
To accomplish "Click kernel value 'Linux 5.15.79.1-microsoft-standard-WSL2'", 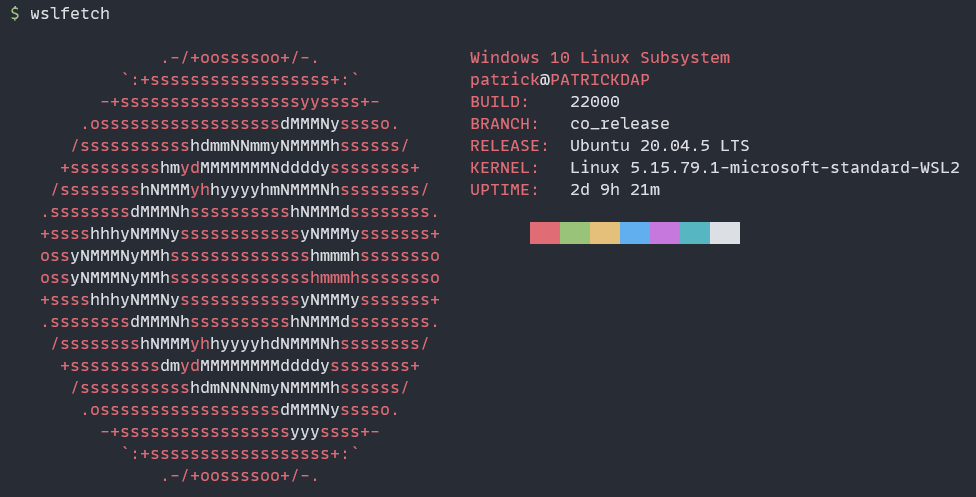I will (x=765, y=168).
